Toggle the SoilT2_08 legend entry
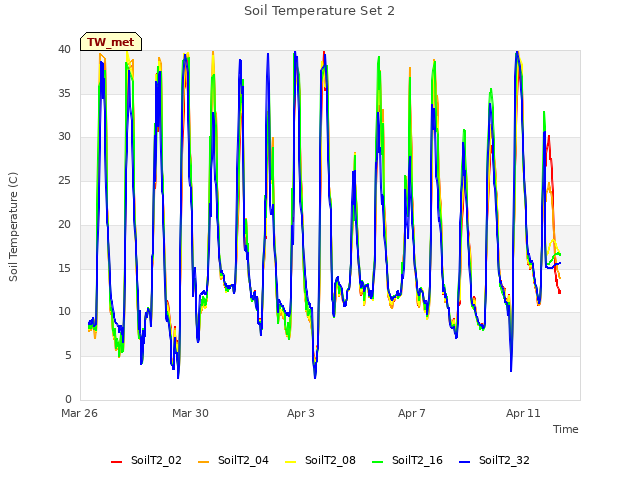The image size is (640, 480). [x=320, y=460]
